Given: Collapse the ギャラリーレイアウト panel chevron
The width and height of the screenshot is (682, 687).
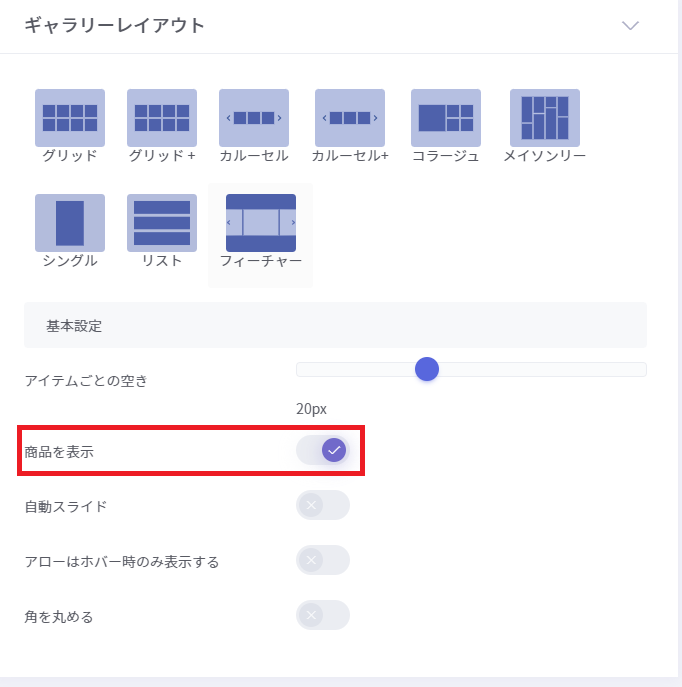Looking at the screenshot, I should [630, 26].
